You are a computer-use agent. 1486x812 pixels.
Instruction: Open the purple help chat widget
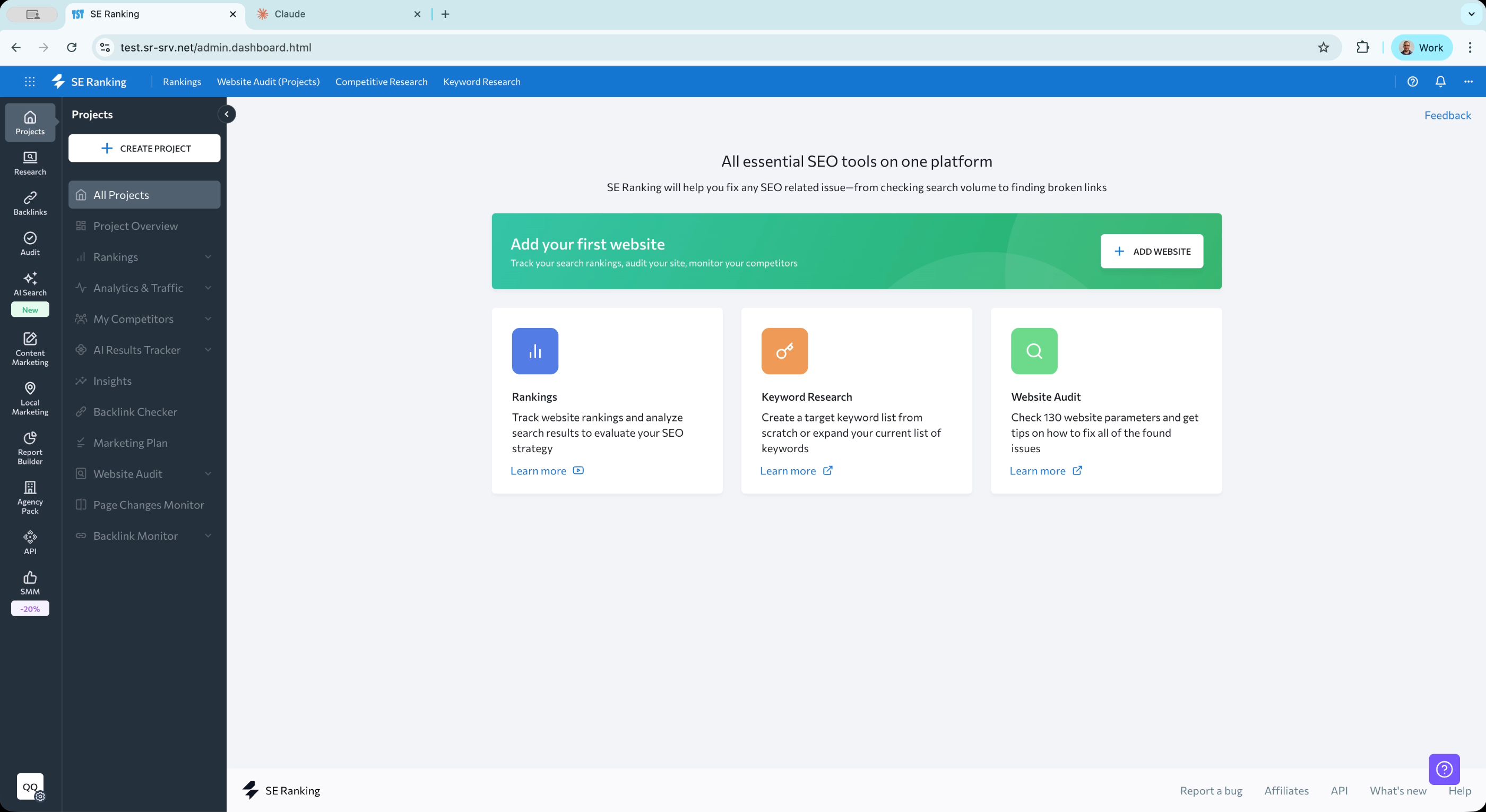tap(1444, 770)
